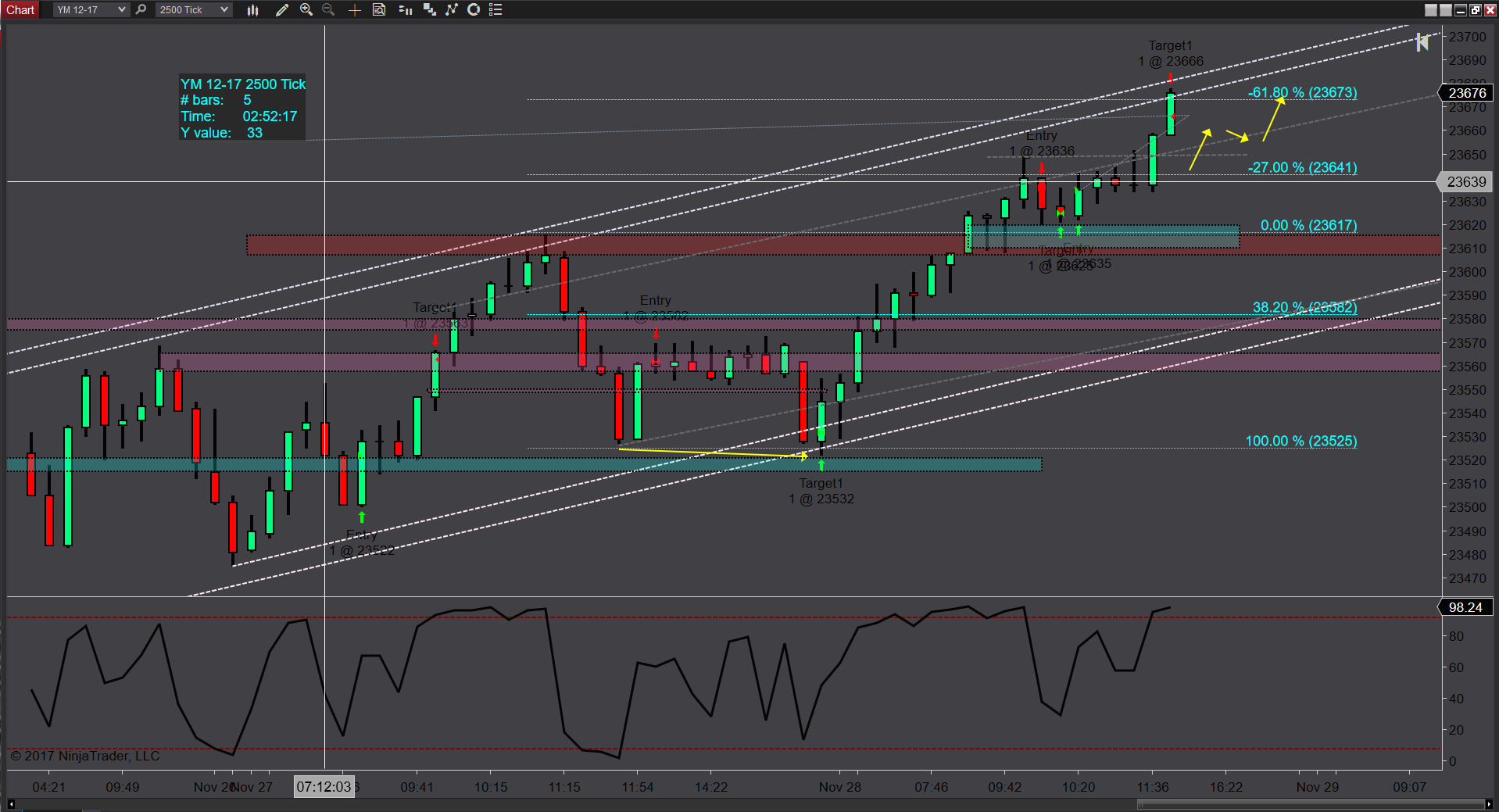
Task: Click the overlapping squares toolbar icon
Action: point(429,9)
